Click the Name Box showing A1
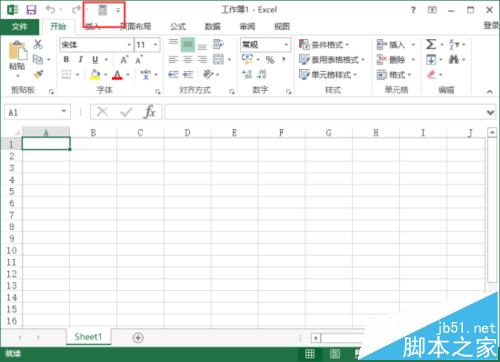The height and width of the screenshot is (362, 500). (x=37, y=112)
